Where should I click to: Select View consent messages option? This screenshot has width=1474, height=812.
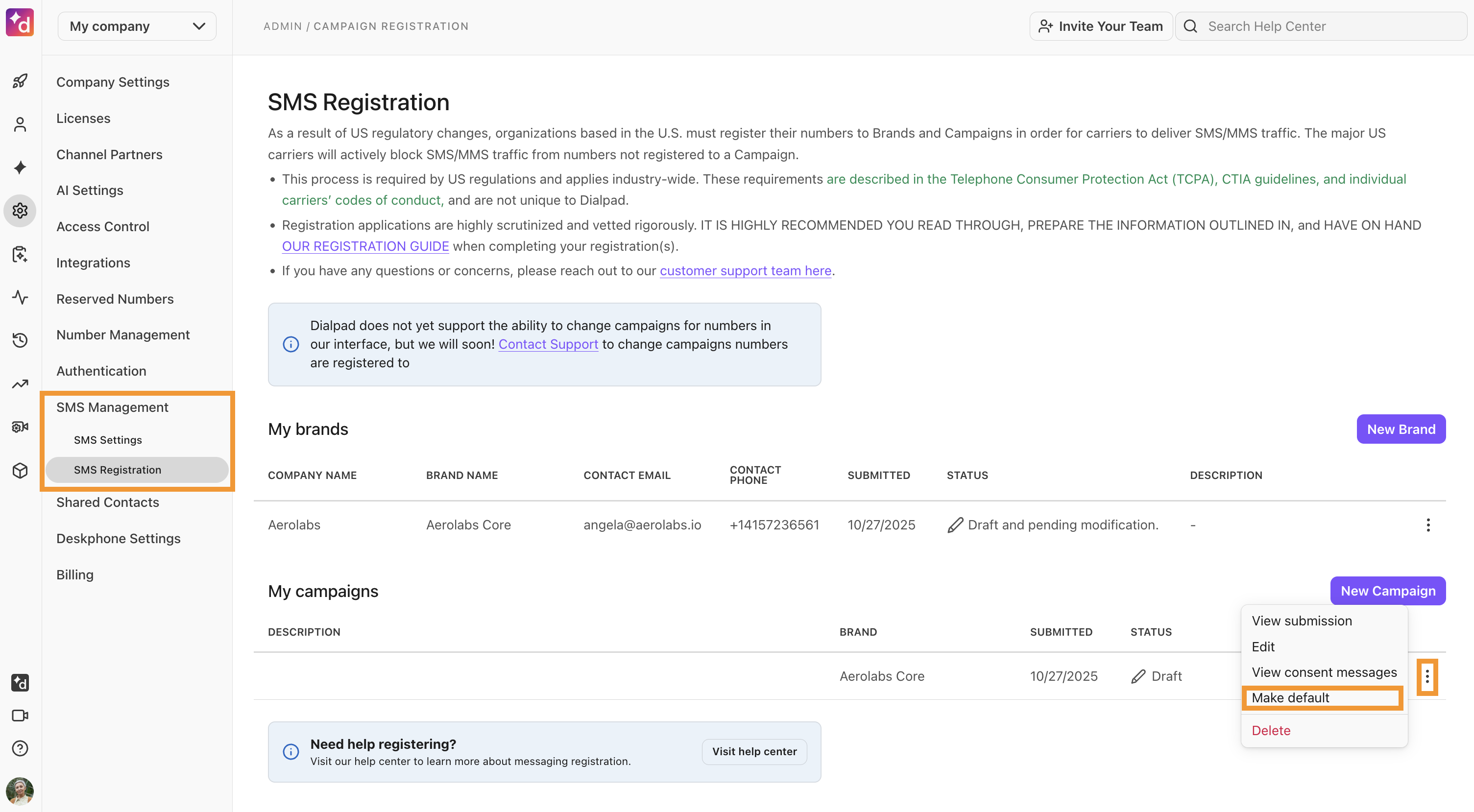[1324, 672]
